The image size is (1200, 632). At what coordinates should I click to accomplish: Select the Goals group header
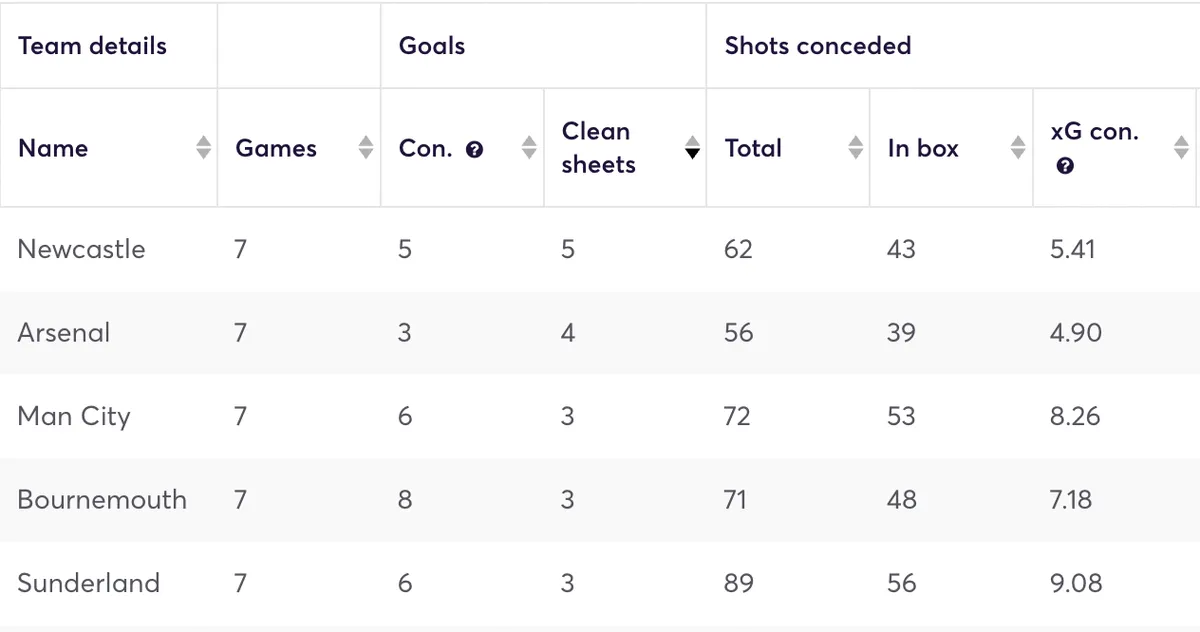(432, 46)
